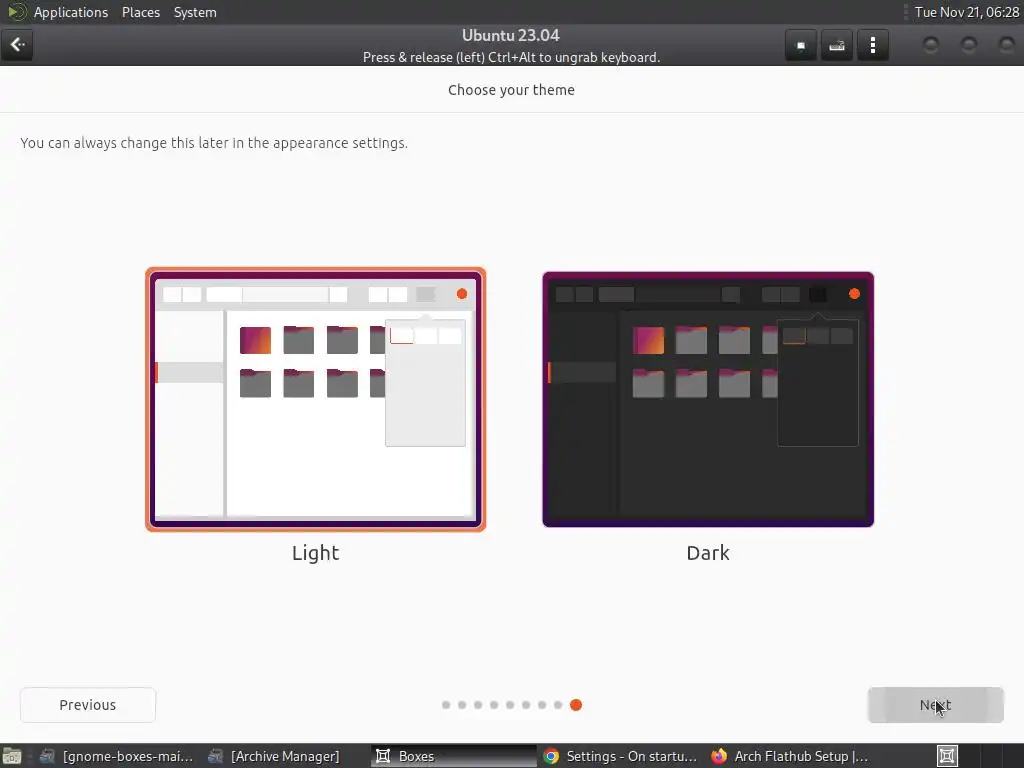Switch to Boxes taskbar window
Viewport: 1024px width, 768px height.
point(453,756)
